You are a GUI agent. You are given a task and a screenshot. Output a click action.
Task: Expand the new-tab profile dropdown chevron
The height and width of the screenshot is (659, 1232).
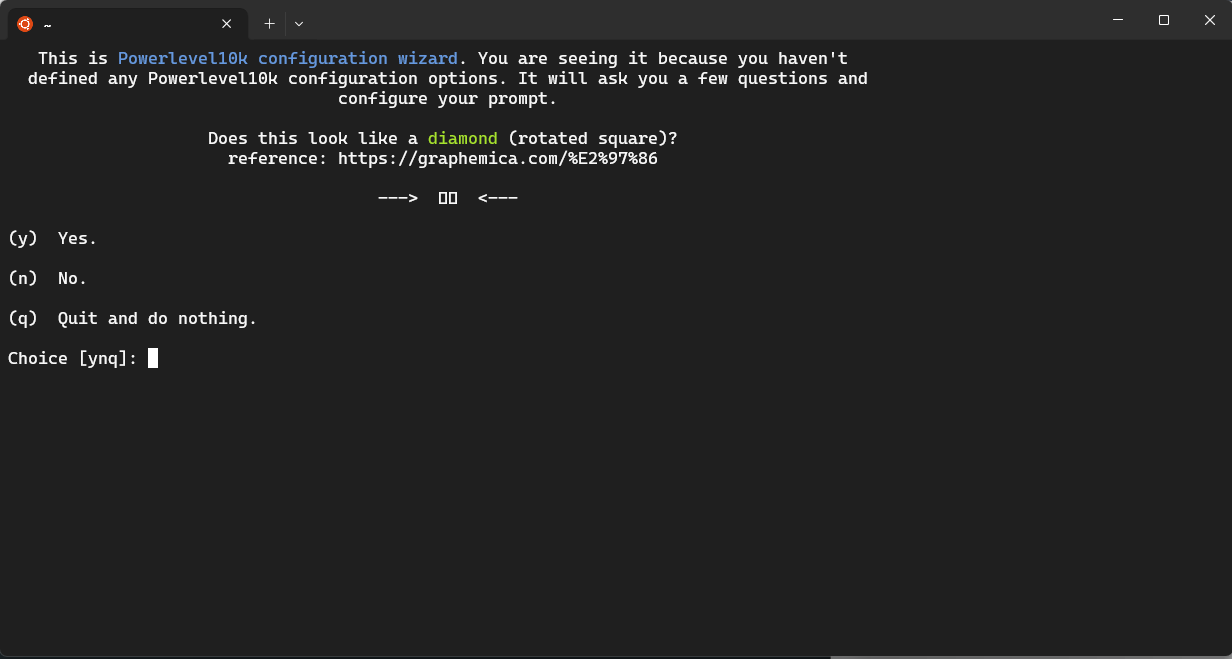(x=299, y=23)
